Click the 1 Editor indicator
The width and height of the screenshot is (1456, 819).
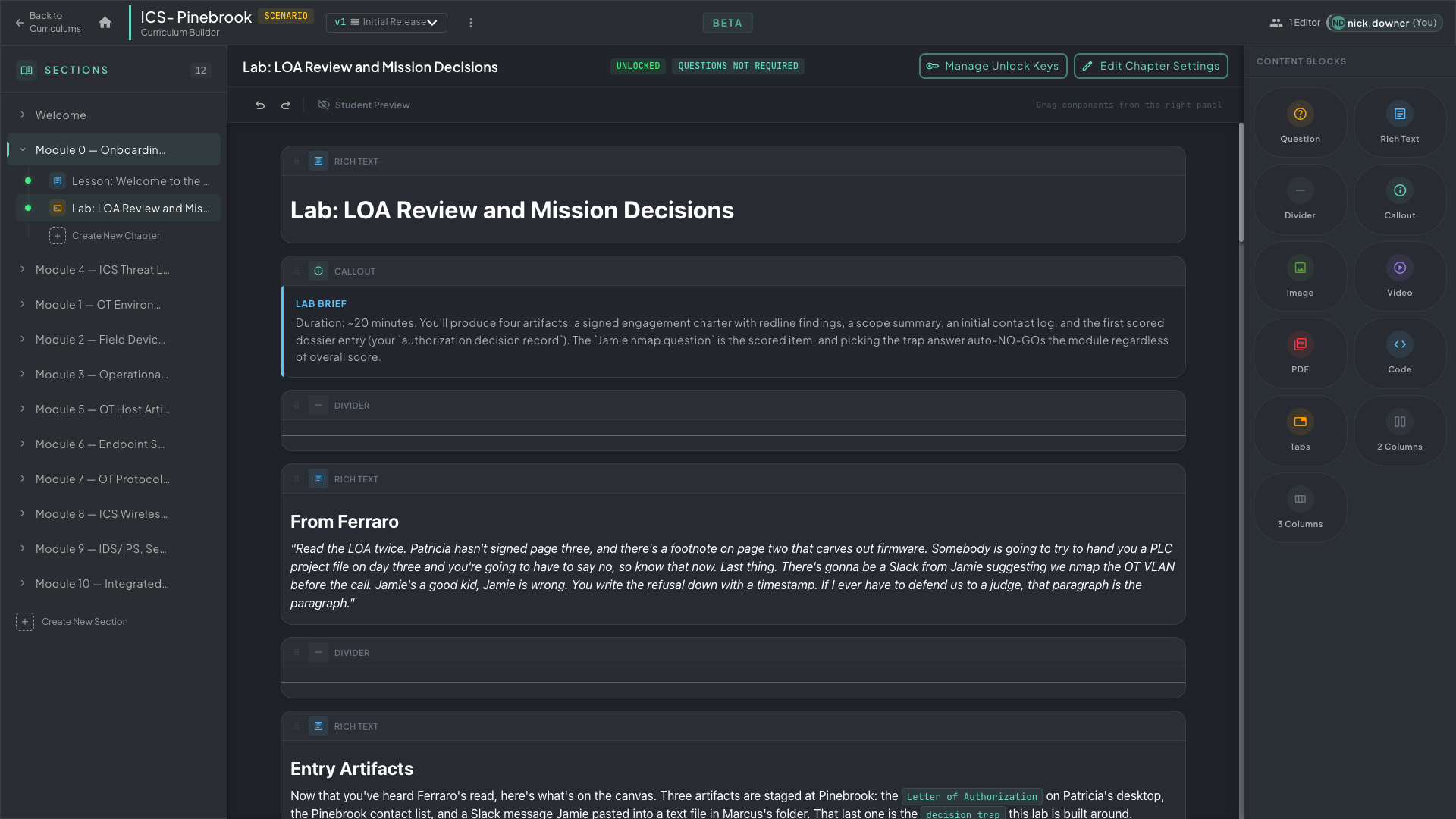(1295, 23)
